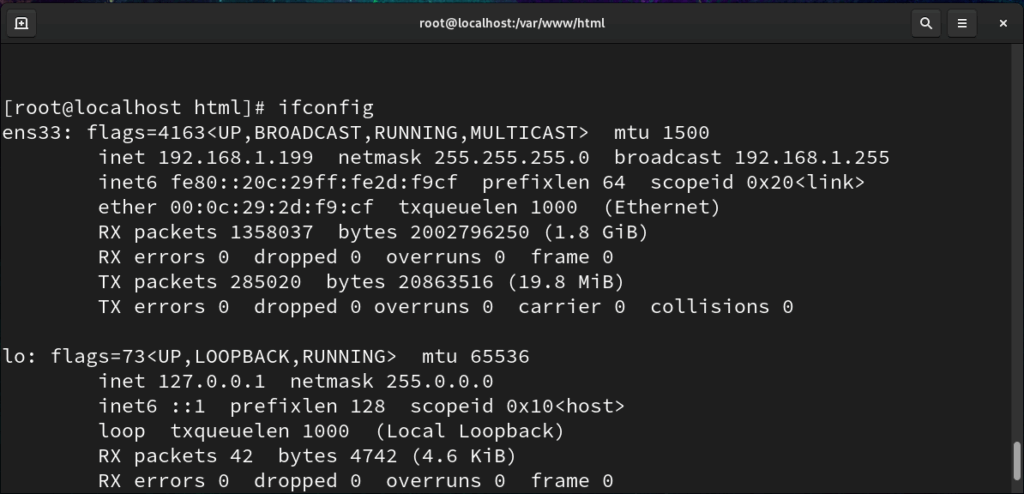This screenshot has width=1024, height=494.
Task: Click the ifconfig command text
Action: pos(326,108)
